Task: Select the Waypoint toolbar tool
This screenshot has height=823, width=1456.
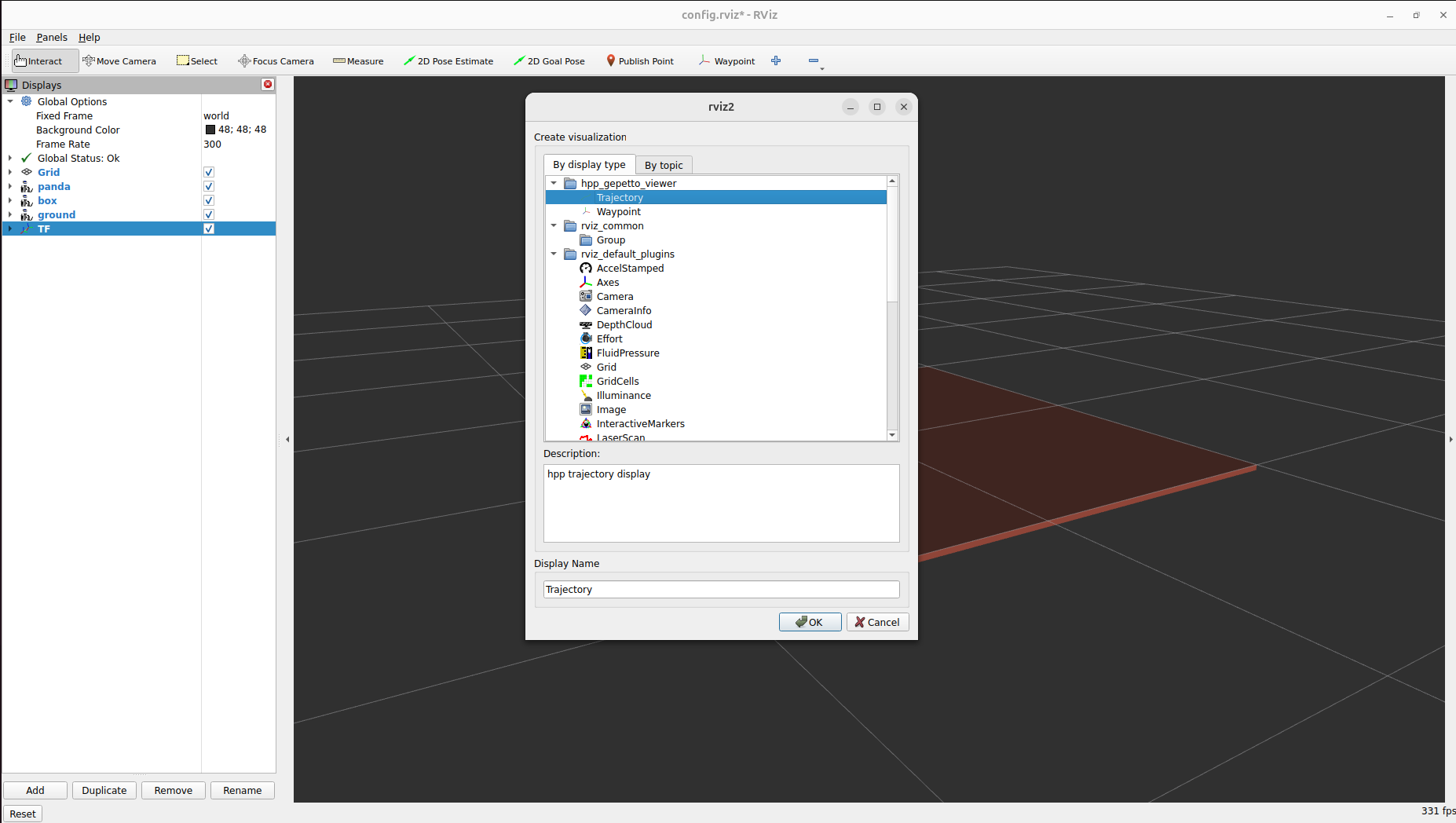Action: click(x=726, y=61)
